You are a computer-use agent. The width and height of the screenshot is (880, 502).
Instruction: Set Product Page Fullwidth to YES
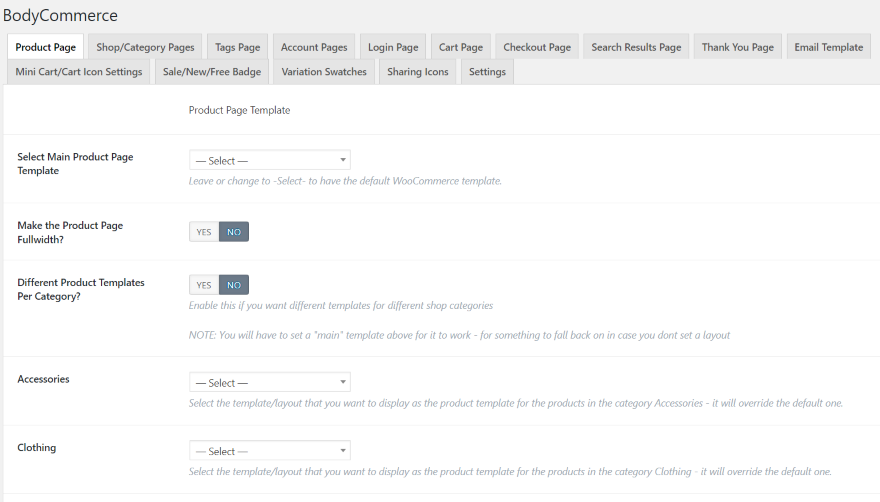coord(204,232)
